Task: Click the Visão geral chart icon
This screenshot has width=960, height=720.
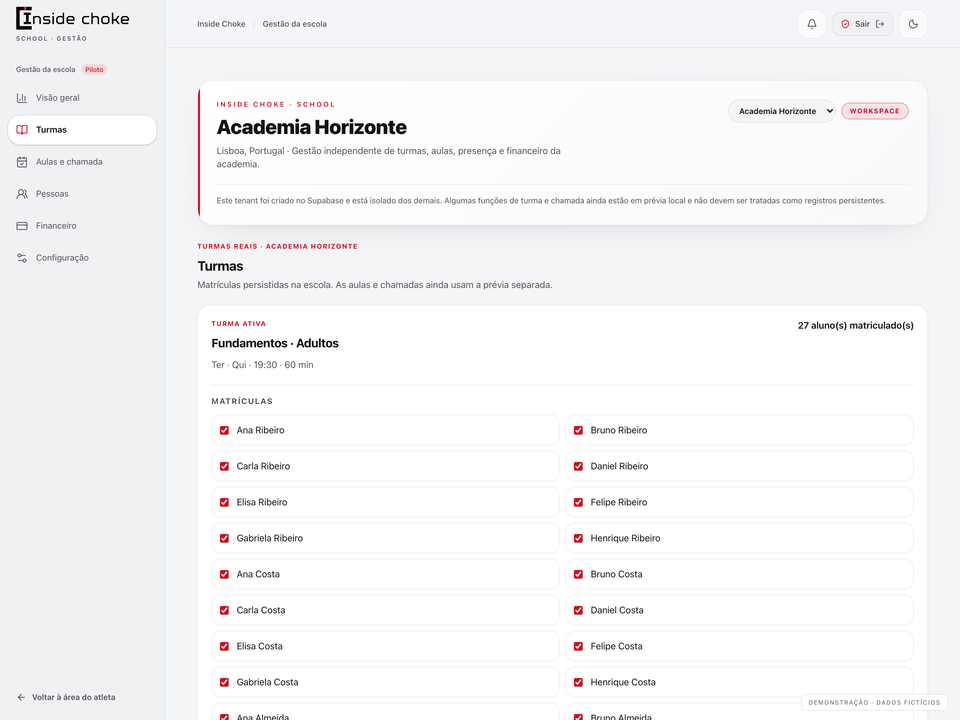Action: pyautogui.click(x=22, y=98)
